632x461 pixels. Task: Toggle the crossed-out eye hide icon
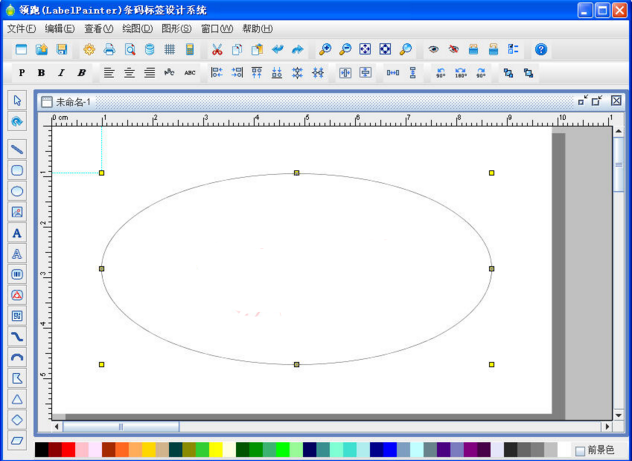(453, 50)
